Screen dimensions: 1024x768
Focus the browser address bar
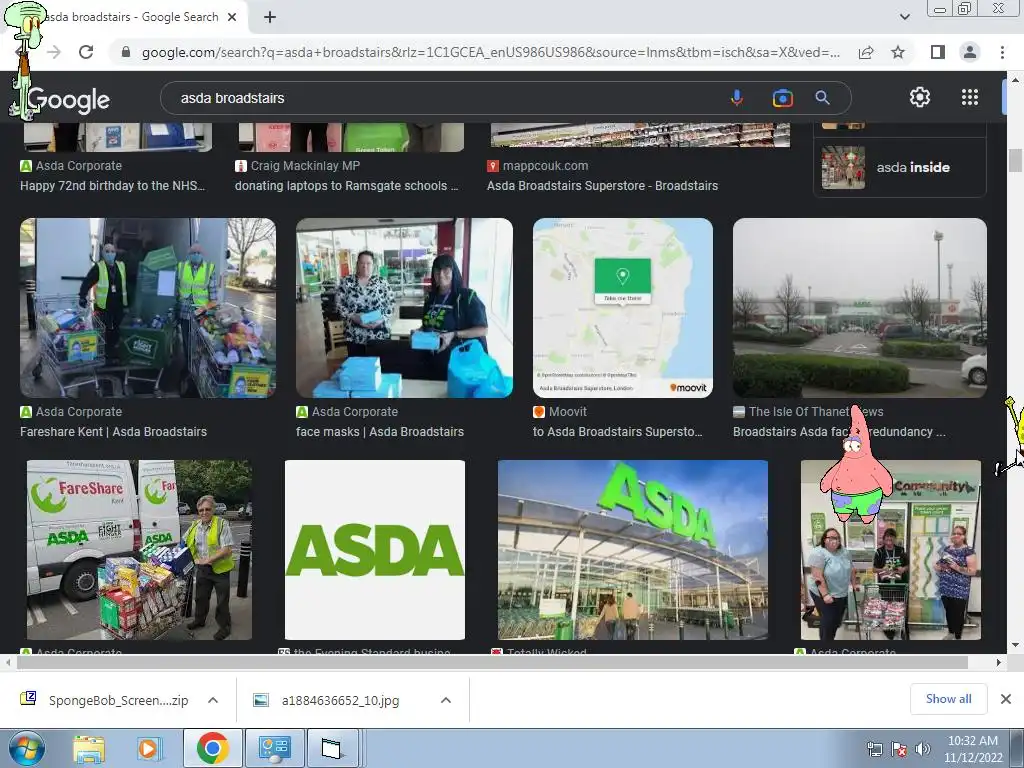coord(490,52)
